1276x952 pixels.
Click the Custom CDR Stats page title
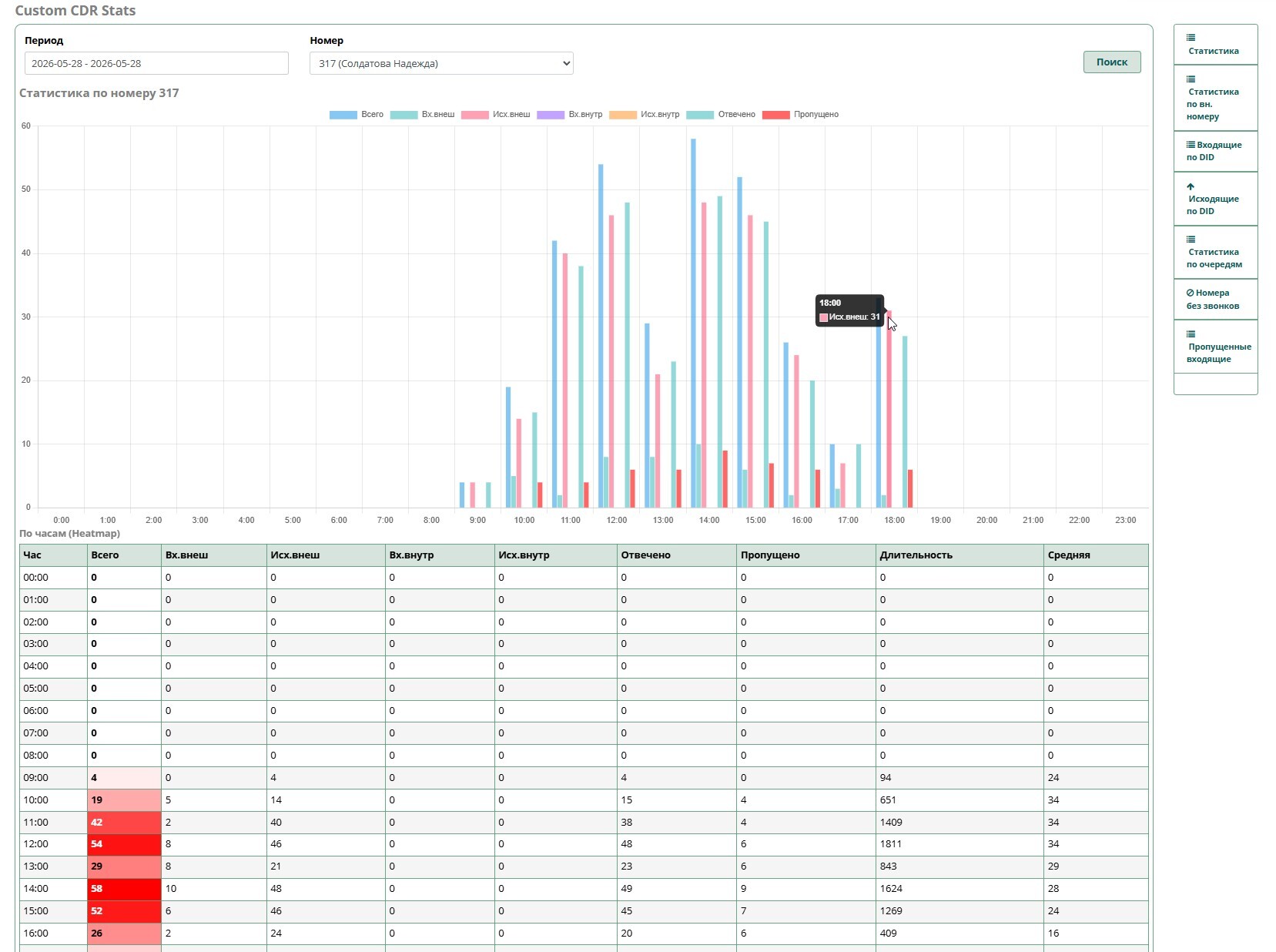coord(75,11)
